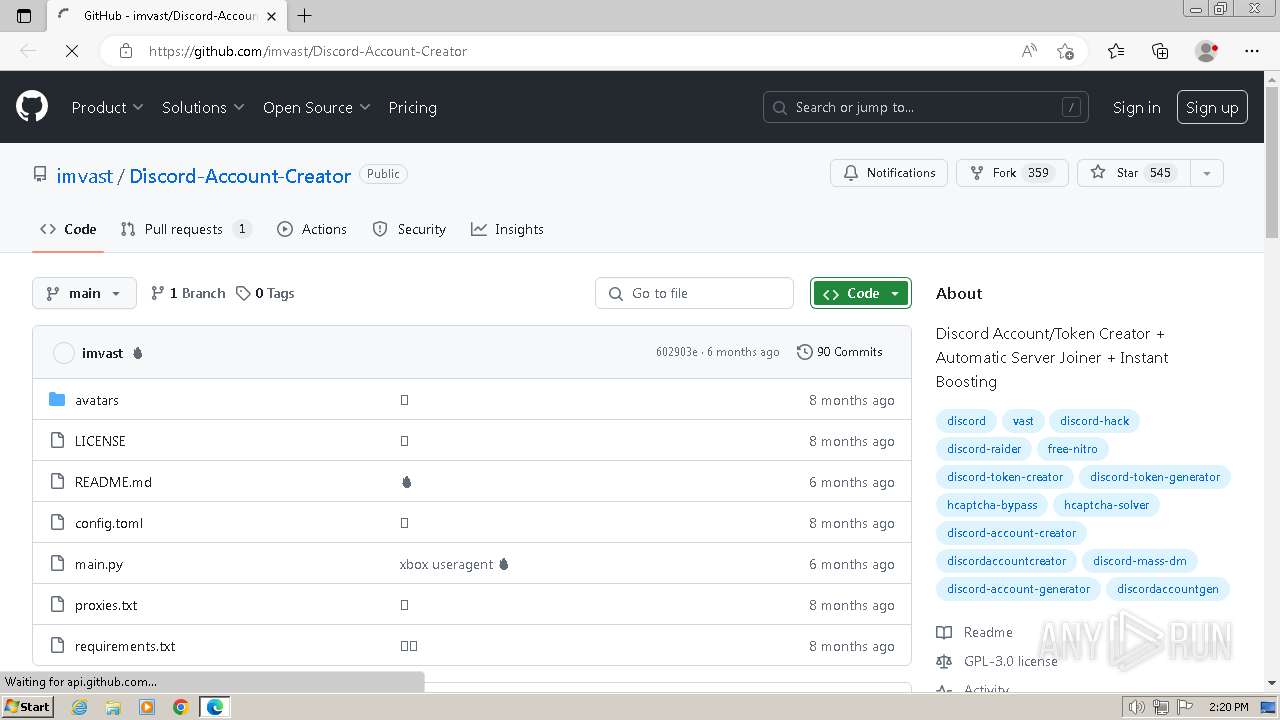The height and width of the screenshot is (720, 1280).
Task: Click the Search or jump to field
Action: pyautogui.click(x=925, y=107)
